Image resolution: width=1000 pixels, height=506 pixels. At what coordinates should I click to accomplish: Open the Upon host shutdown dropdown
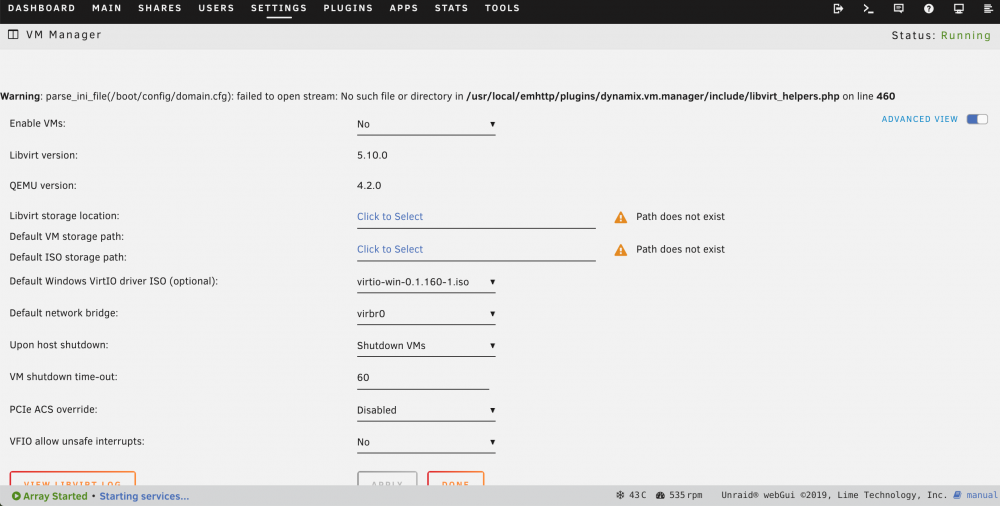tap(426, 346)
